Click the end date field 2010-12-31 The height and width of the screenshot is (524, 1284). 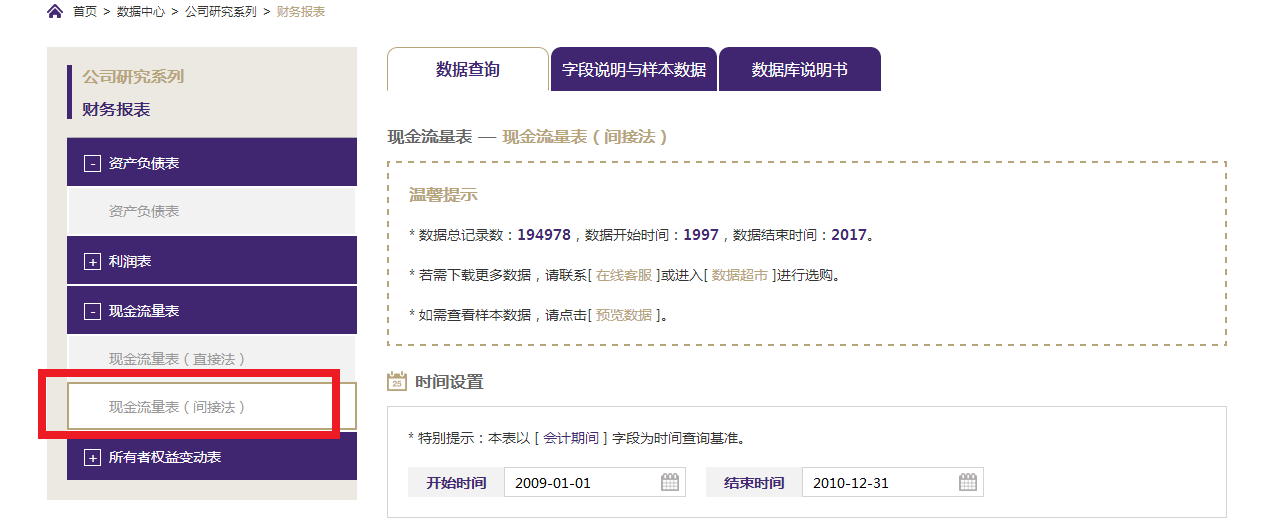point(893,482)
